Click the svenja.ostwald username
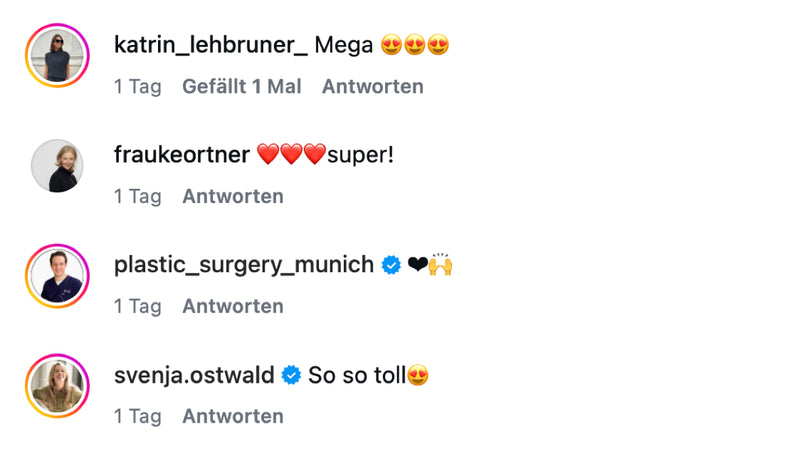The image size is (800, 456). [x=194, y=375]
